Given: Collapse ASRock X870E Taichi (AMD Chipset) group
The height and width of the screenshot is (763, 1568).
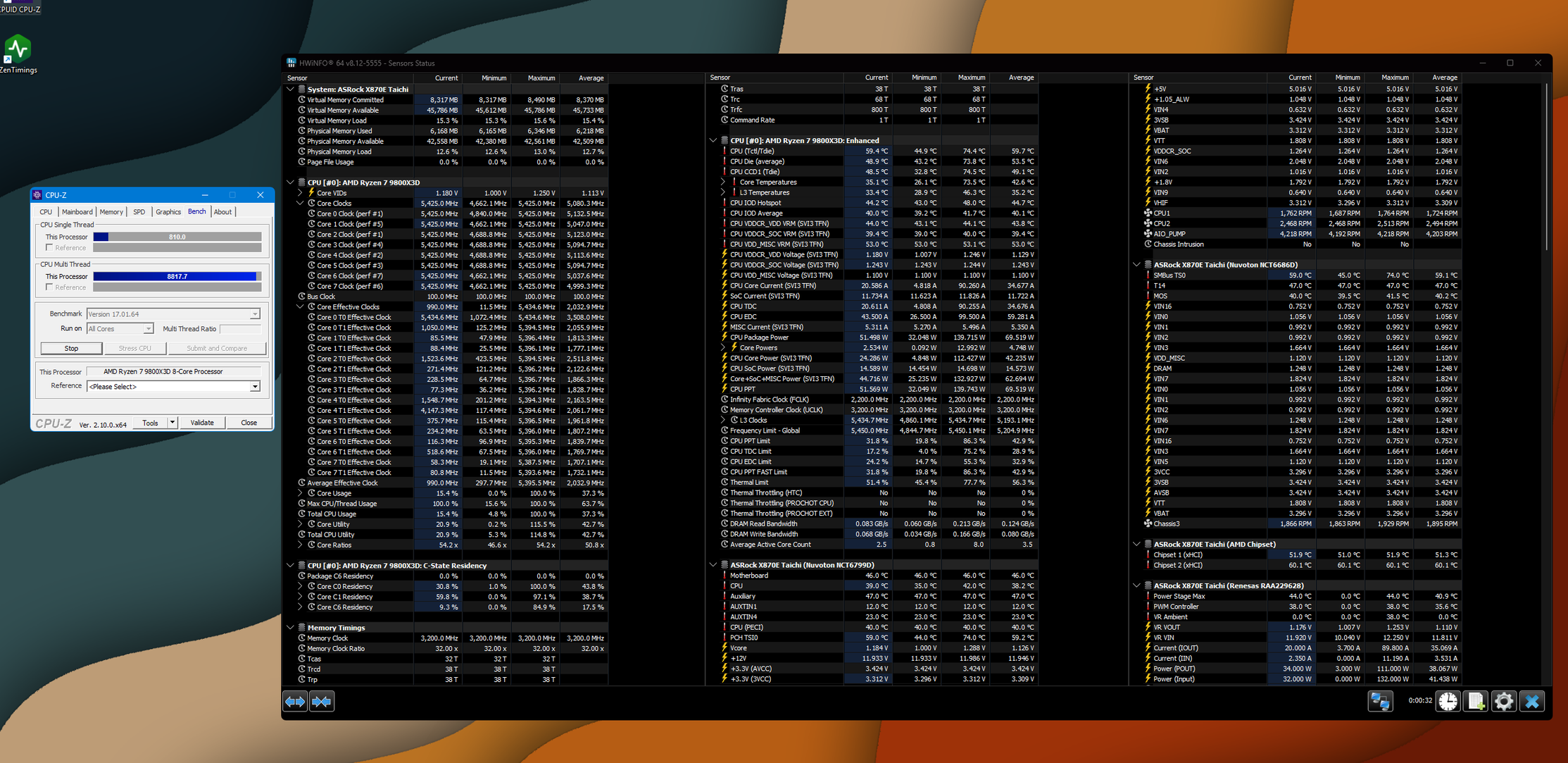Looking at the screenshot, I should (1136, 545).
